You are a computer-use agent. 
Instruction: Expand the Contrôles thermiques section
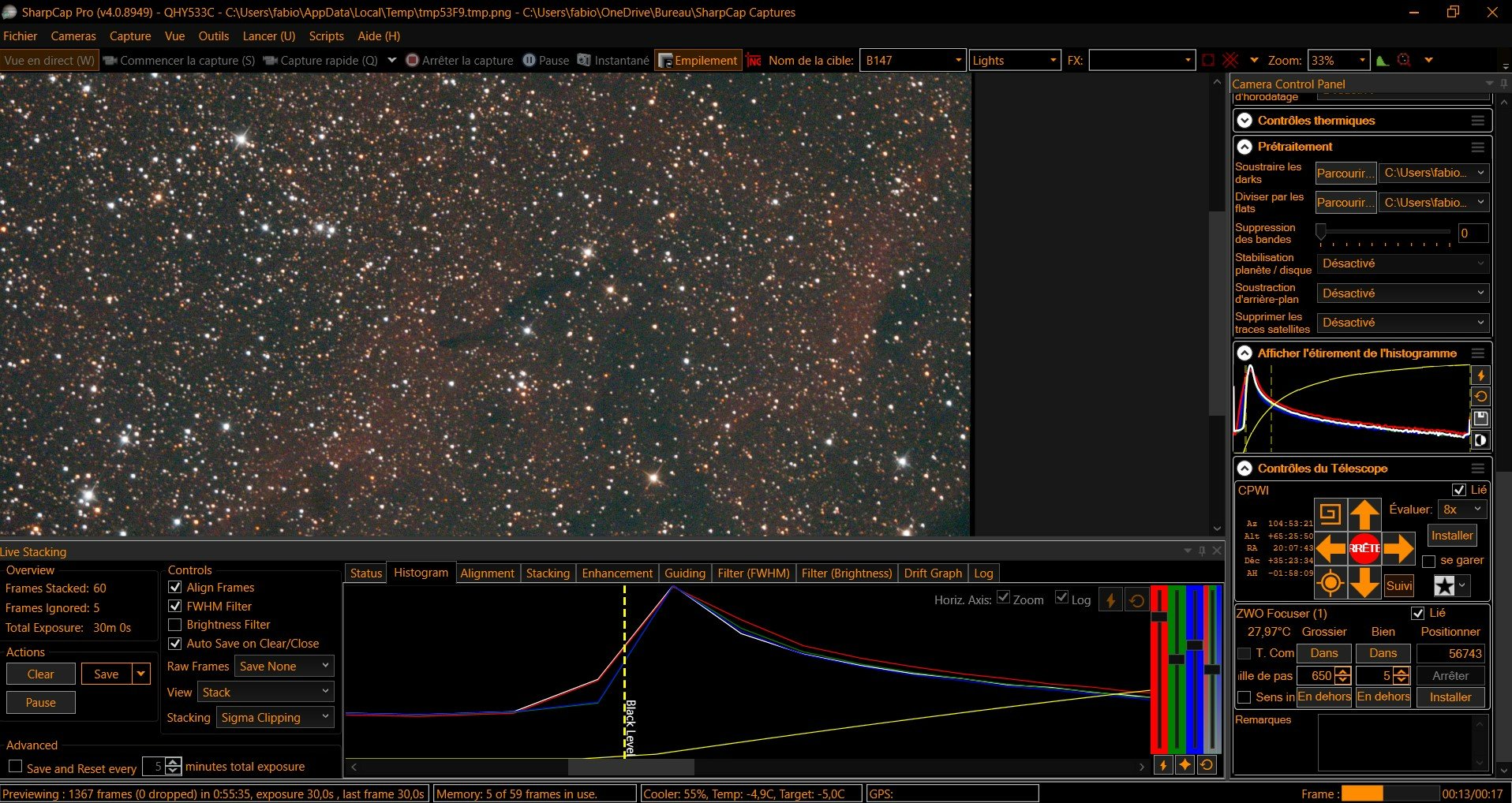(1244, 121)
